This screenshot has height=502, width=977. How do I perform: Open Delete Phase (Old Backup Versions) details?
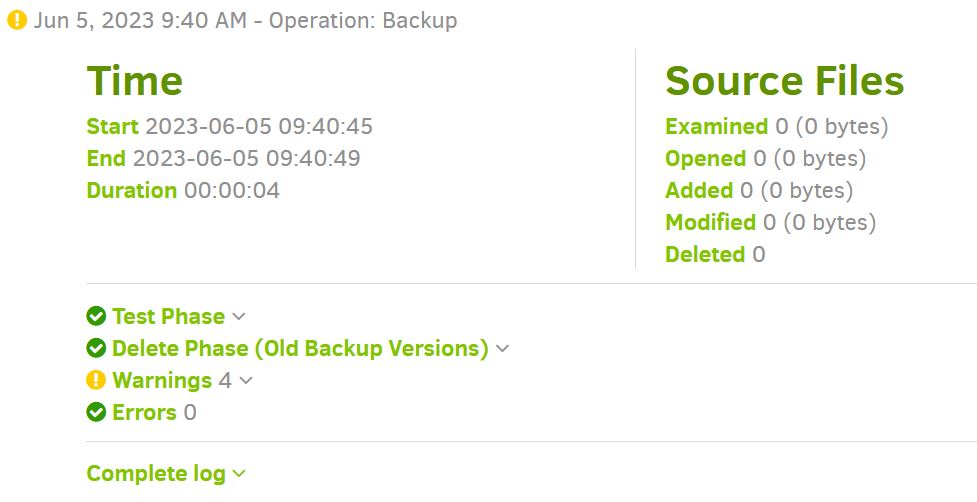tap(300, 349)
